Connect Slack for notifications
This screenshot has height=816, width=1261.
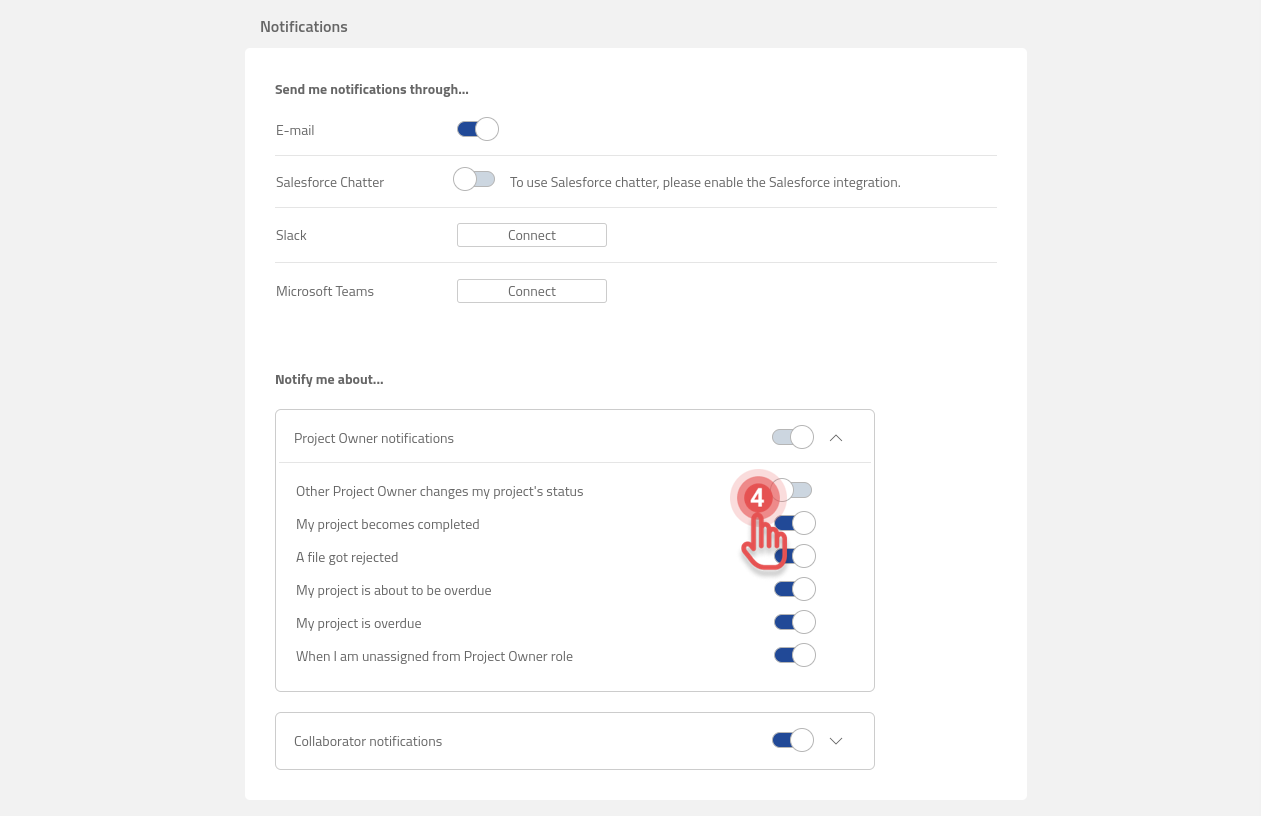point(531,234)
